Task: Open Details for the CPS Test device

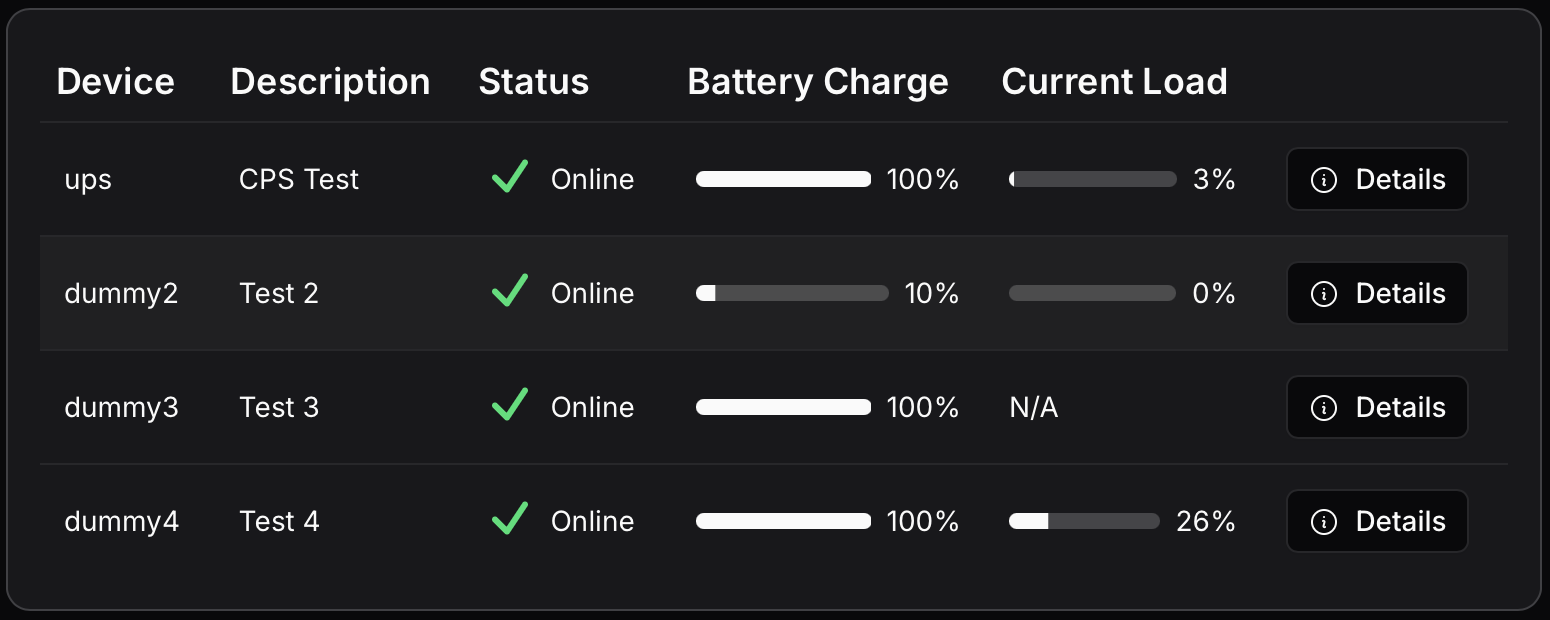Action: [x=1377, y=180]
